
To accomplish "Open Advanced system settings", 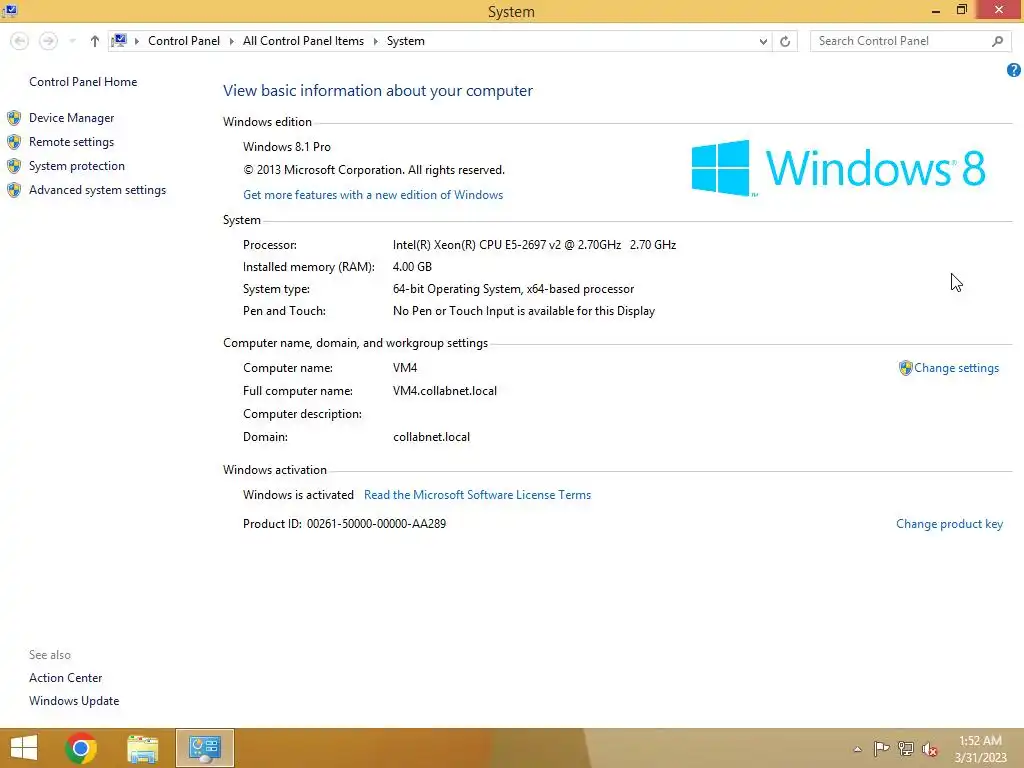I will click(97, 190).
